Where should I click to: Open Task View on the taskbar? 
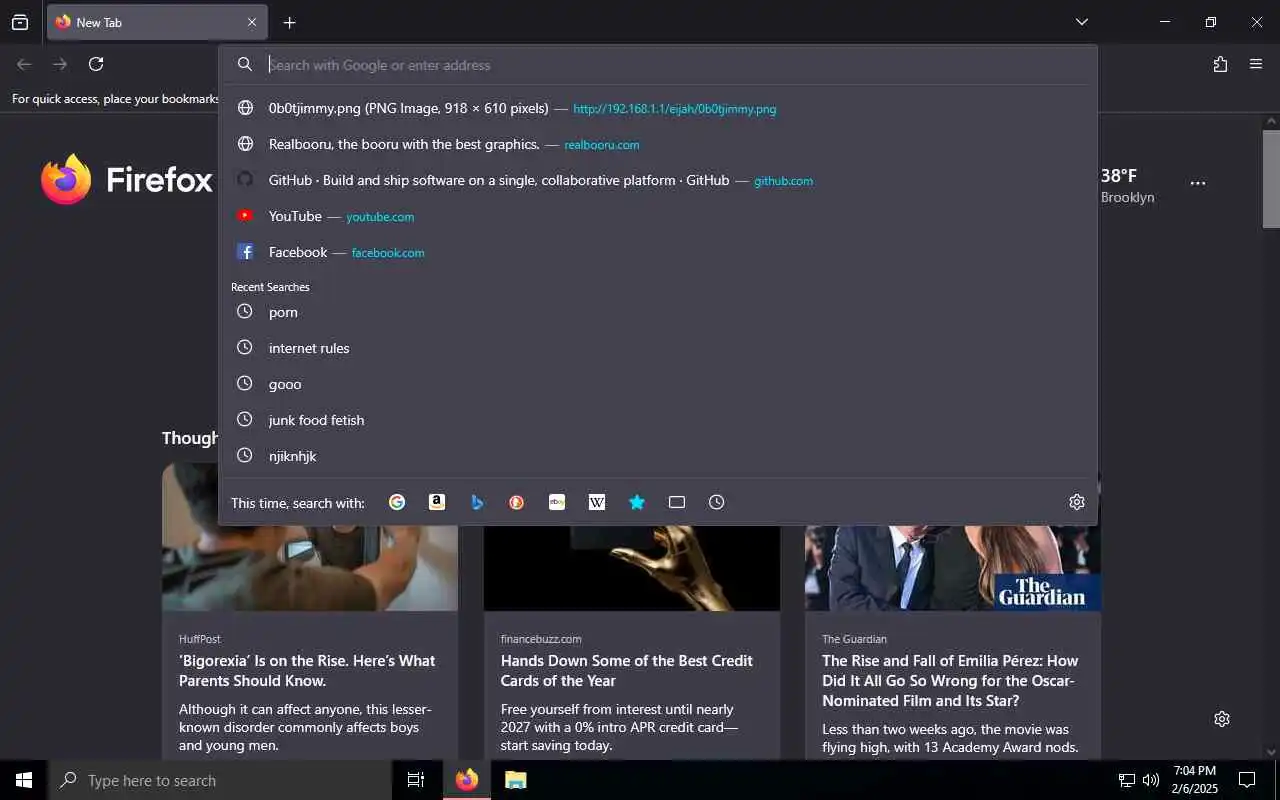tap(416, 780)
